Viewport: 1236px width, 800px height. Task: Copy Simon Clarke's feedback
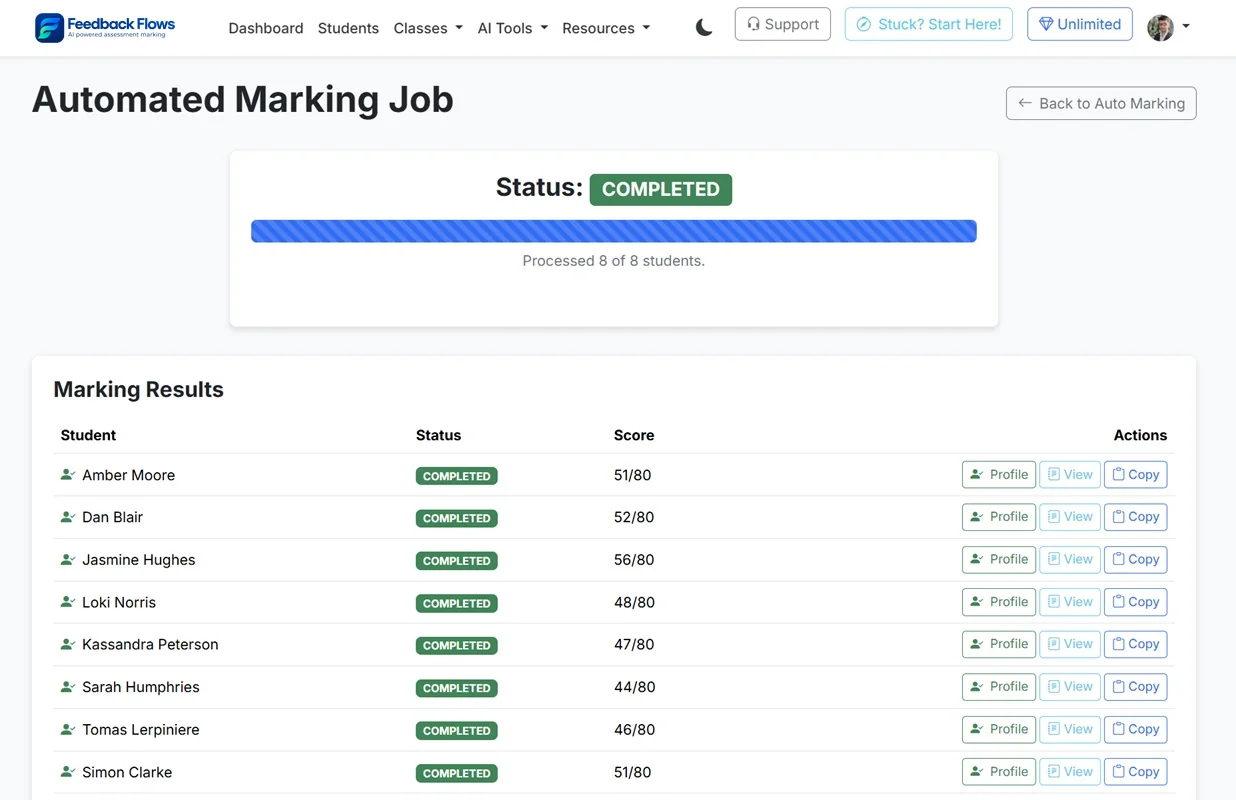click(1135, 772)
